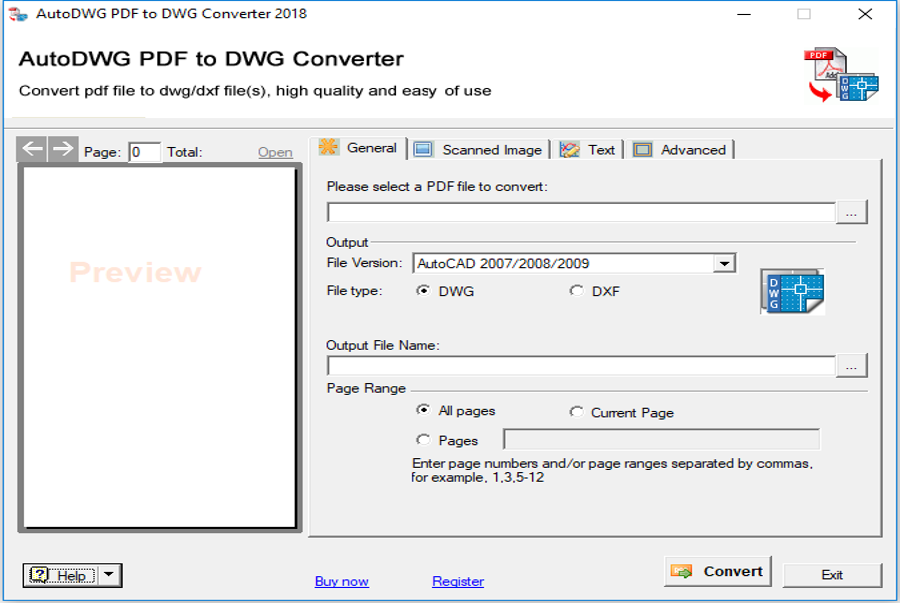Viewport: 900px width, 603px height.
Task: Click the DWG file type image icon
Action: [793, 291]
